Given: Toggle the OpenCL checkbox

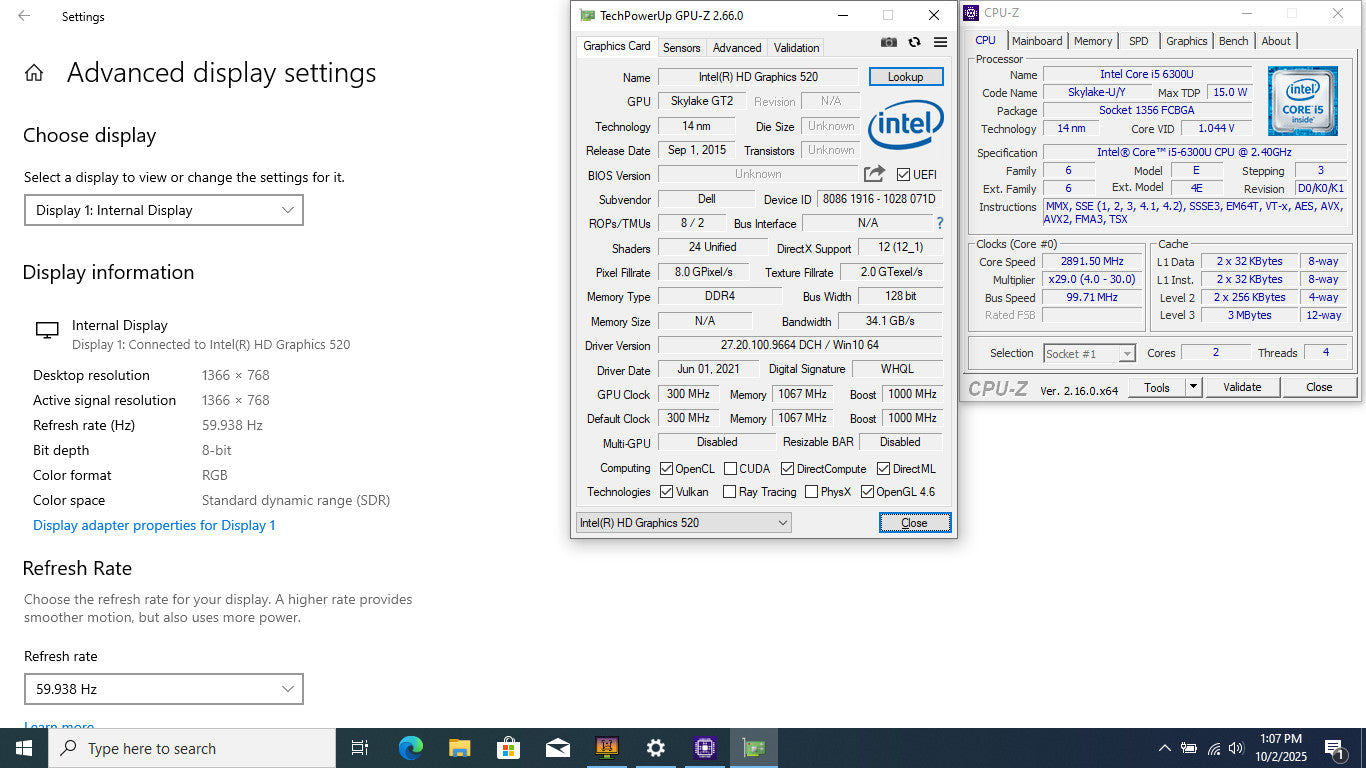Looking at the screenshot, I should [667, 469].
